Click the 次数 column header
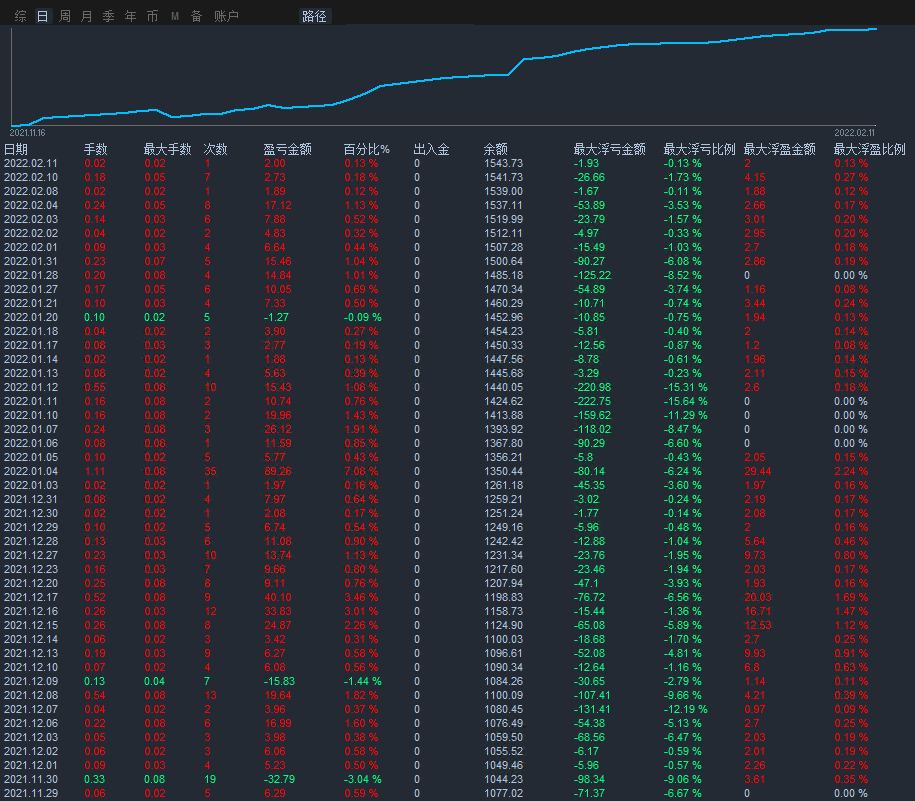The width and height of the screenshot is (915, 801). [215, 149]
